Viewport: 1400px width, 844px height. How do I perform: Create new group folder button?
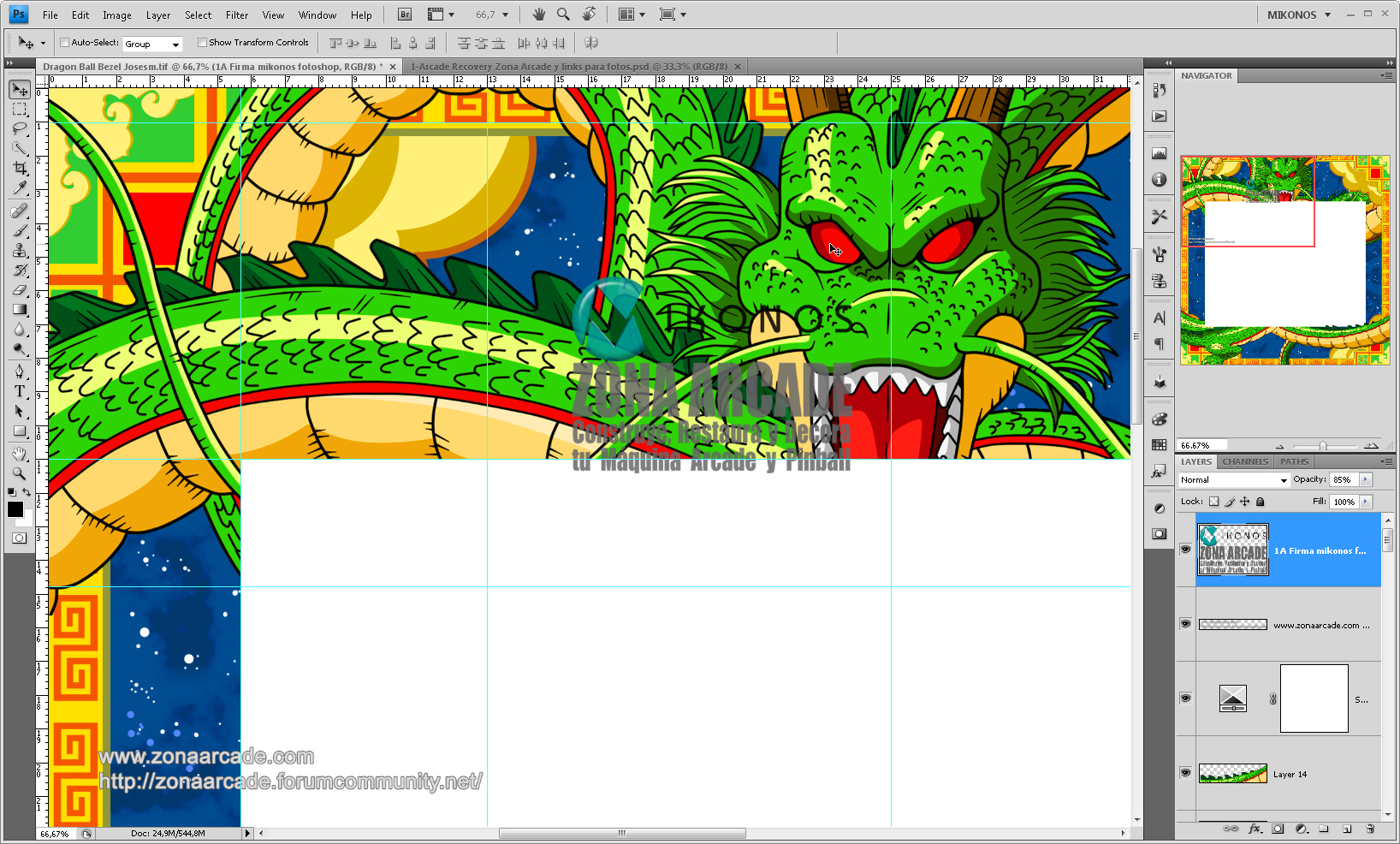tap(1324, 829)
